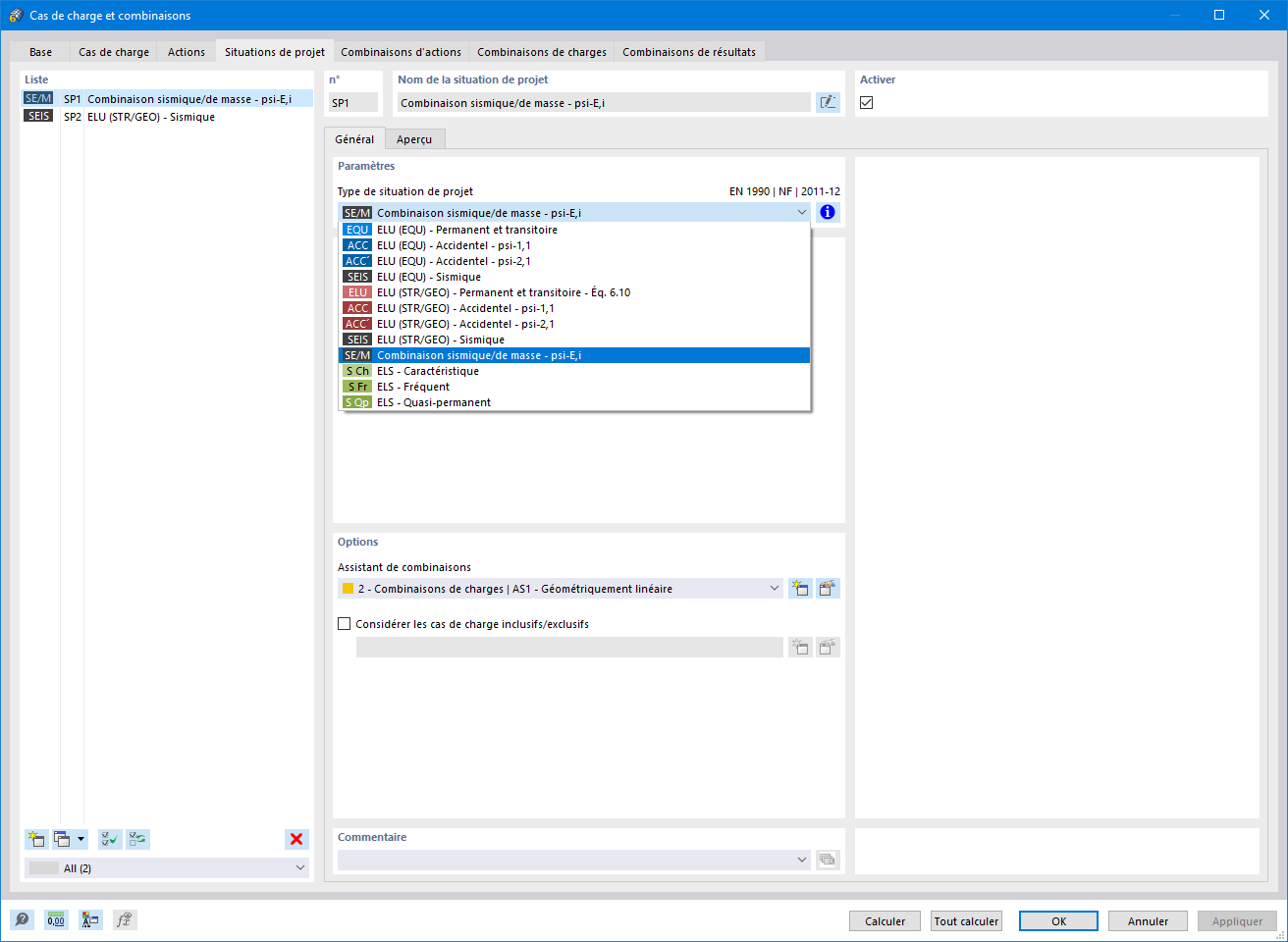Select the check-all situations icon
Image resolution: width=1288 pixels, height=942 pixels.
point(109,839)
